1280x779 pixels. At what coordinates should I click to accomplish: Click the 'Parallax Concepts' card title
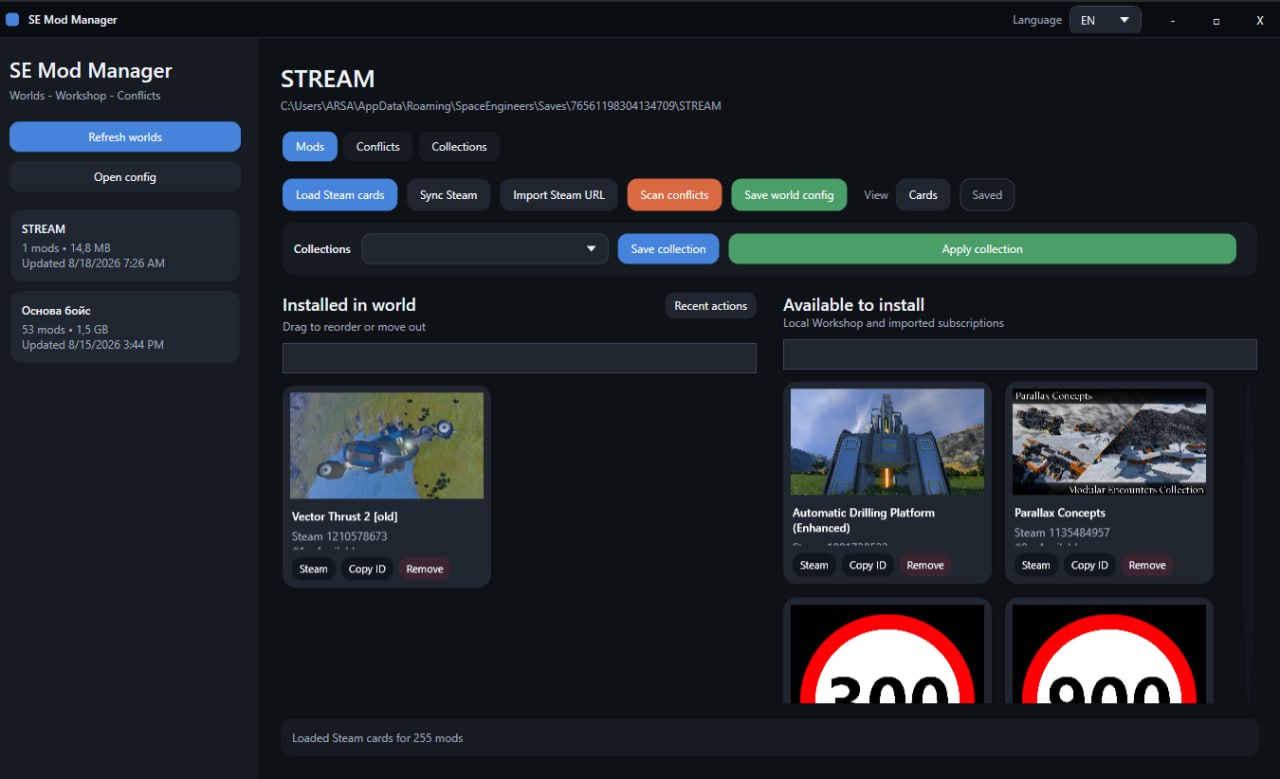[1060, 513]
